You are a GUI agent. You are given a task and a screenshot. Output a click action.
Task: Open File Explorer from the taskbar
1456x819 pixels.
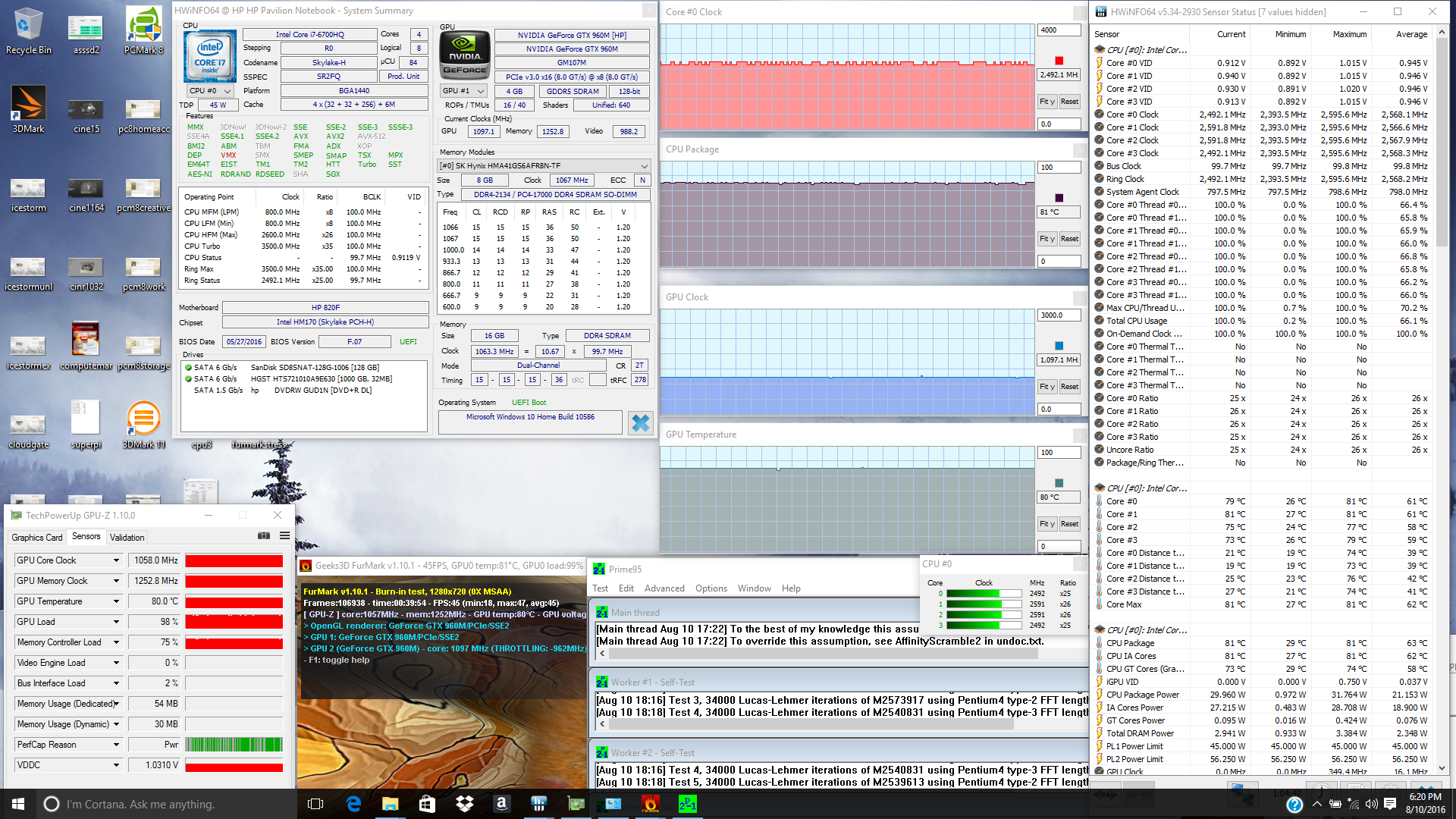pyautogui.click(x=390, y=804)
